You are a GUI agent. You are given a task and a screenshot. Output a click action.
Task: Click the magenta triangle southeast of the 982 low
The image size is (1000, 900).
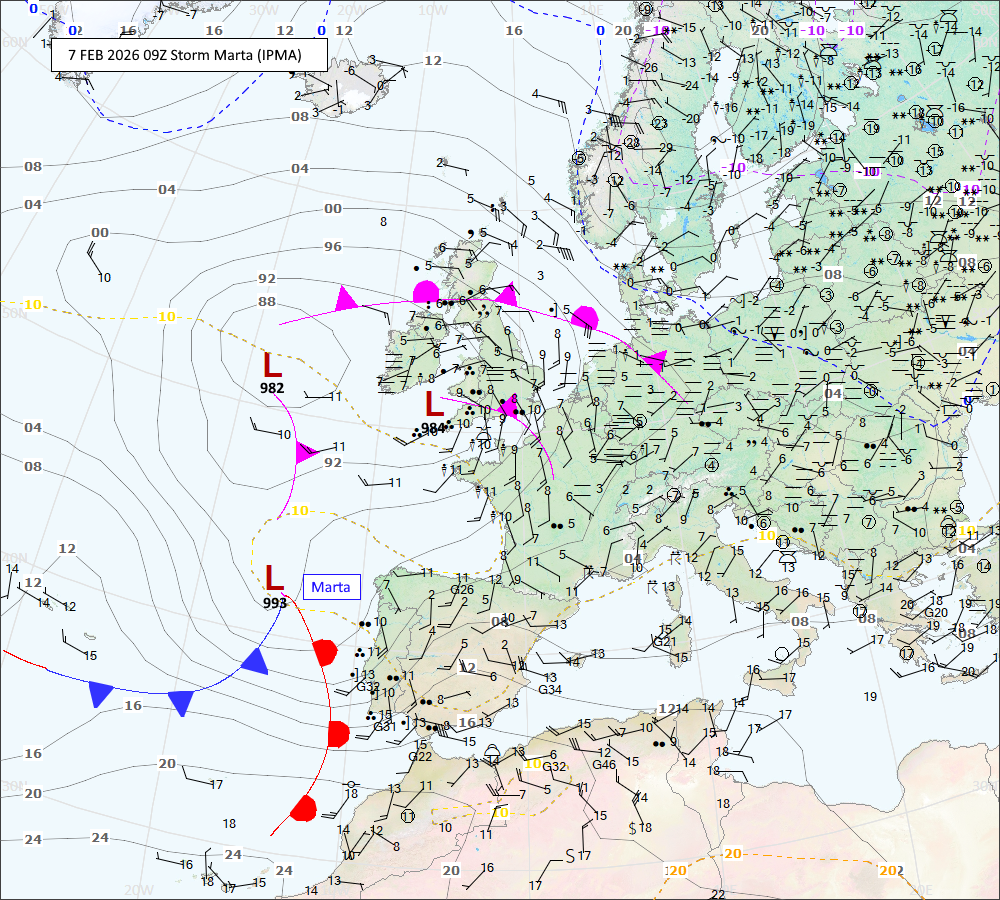[307, 452]
